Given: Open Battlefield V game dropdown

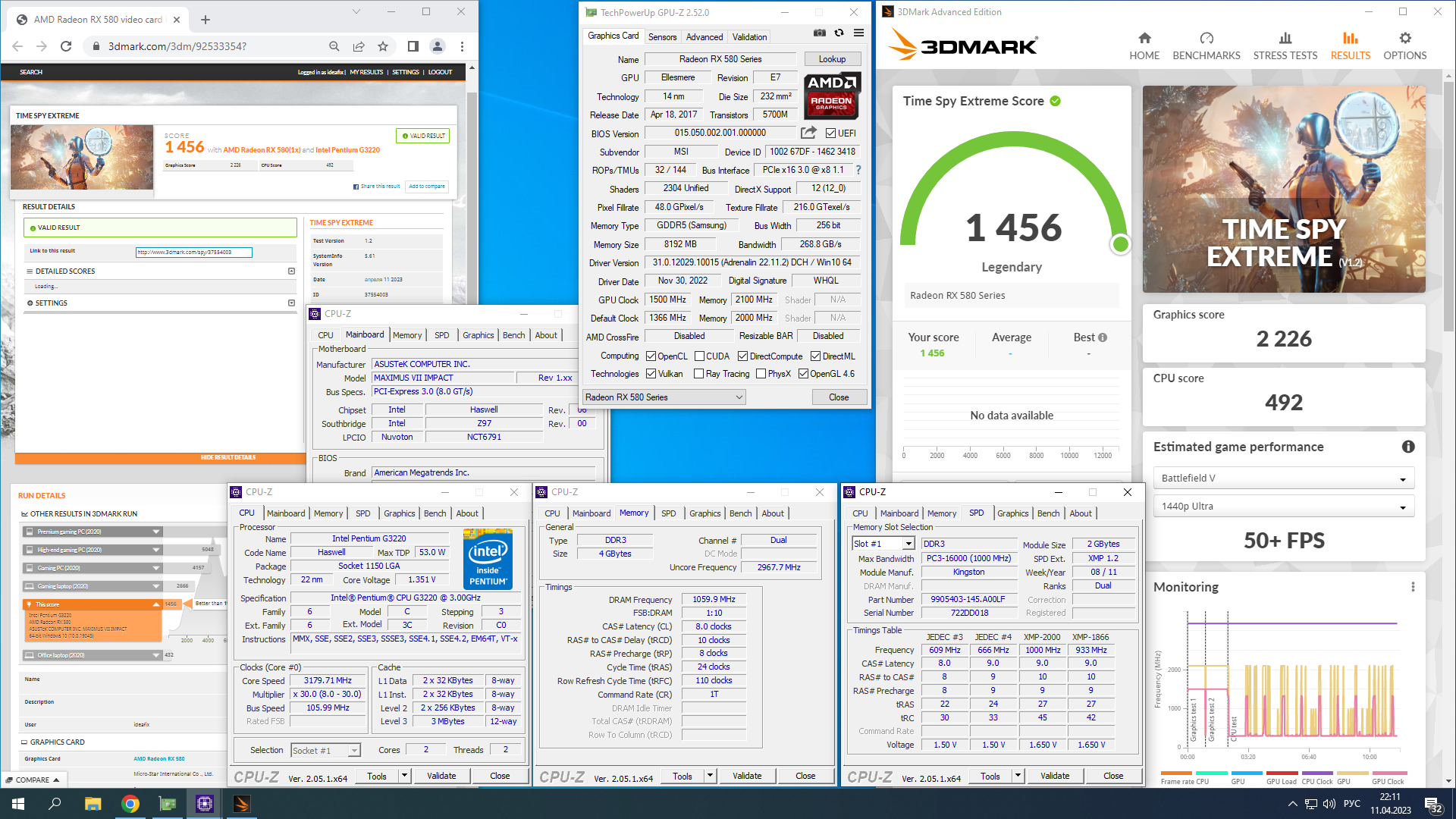Looking at the screenshot, I should (x=1283, y=479).
